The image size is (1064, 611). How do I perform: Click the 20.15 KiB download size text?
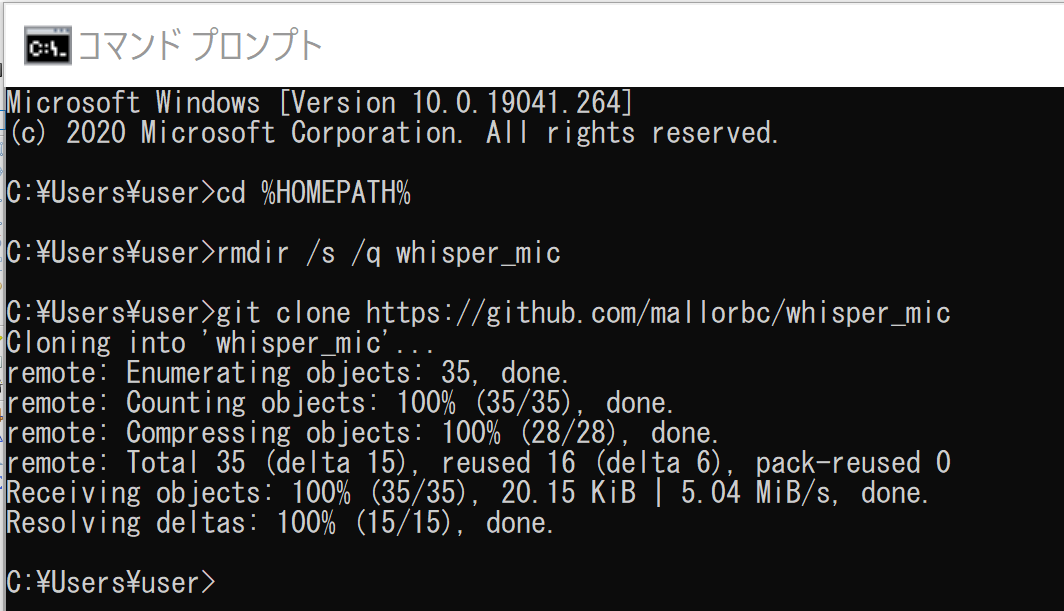[569, 493]
